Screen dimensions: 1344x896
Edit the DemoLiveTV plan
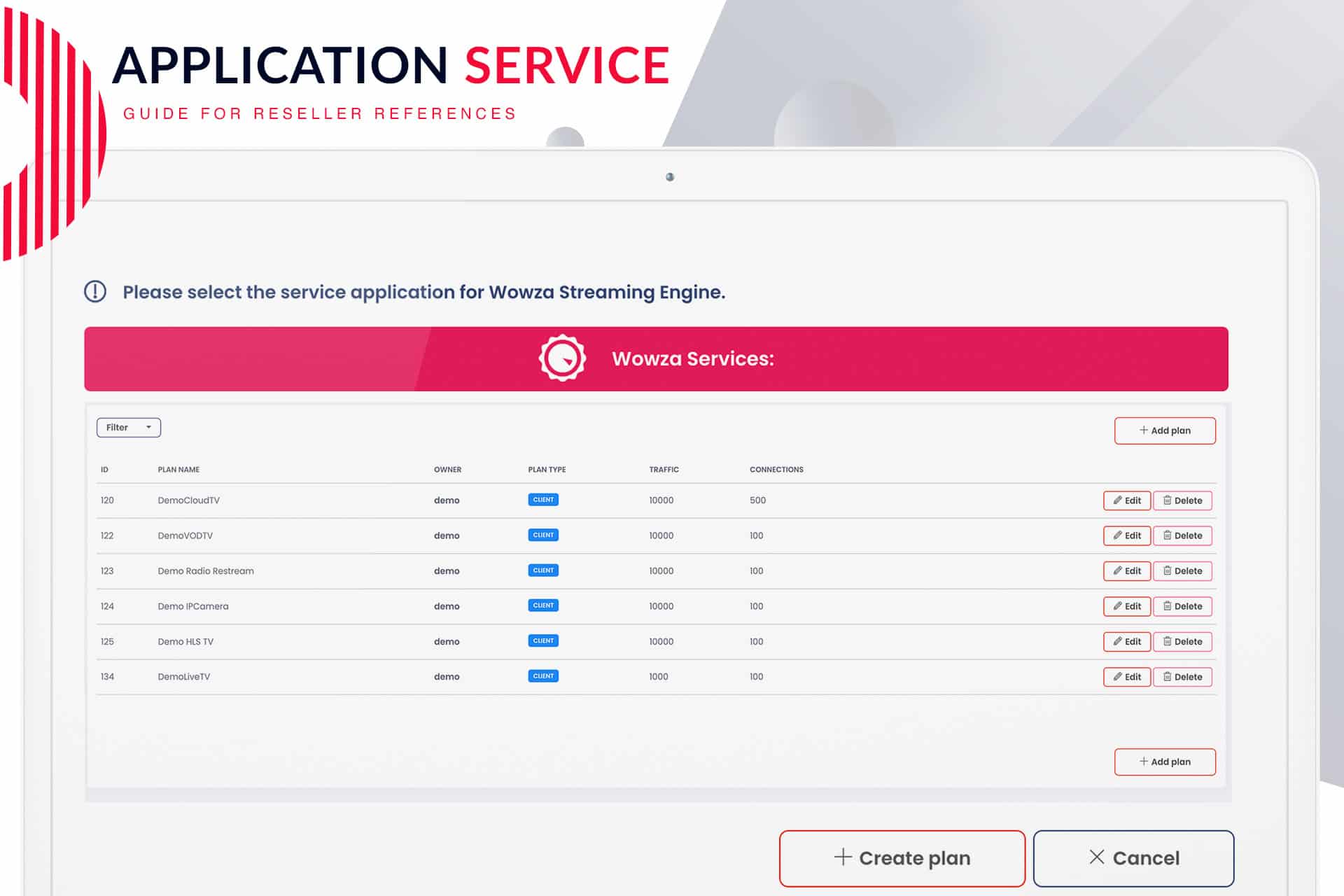pos(1127,677)
